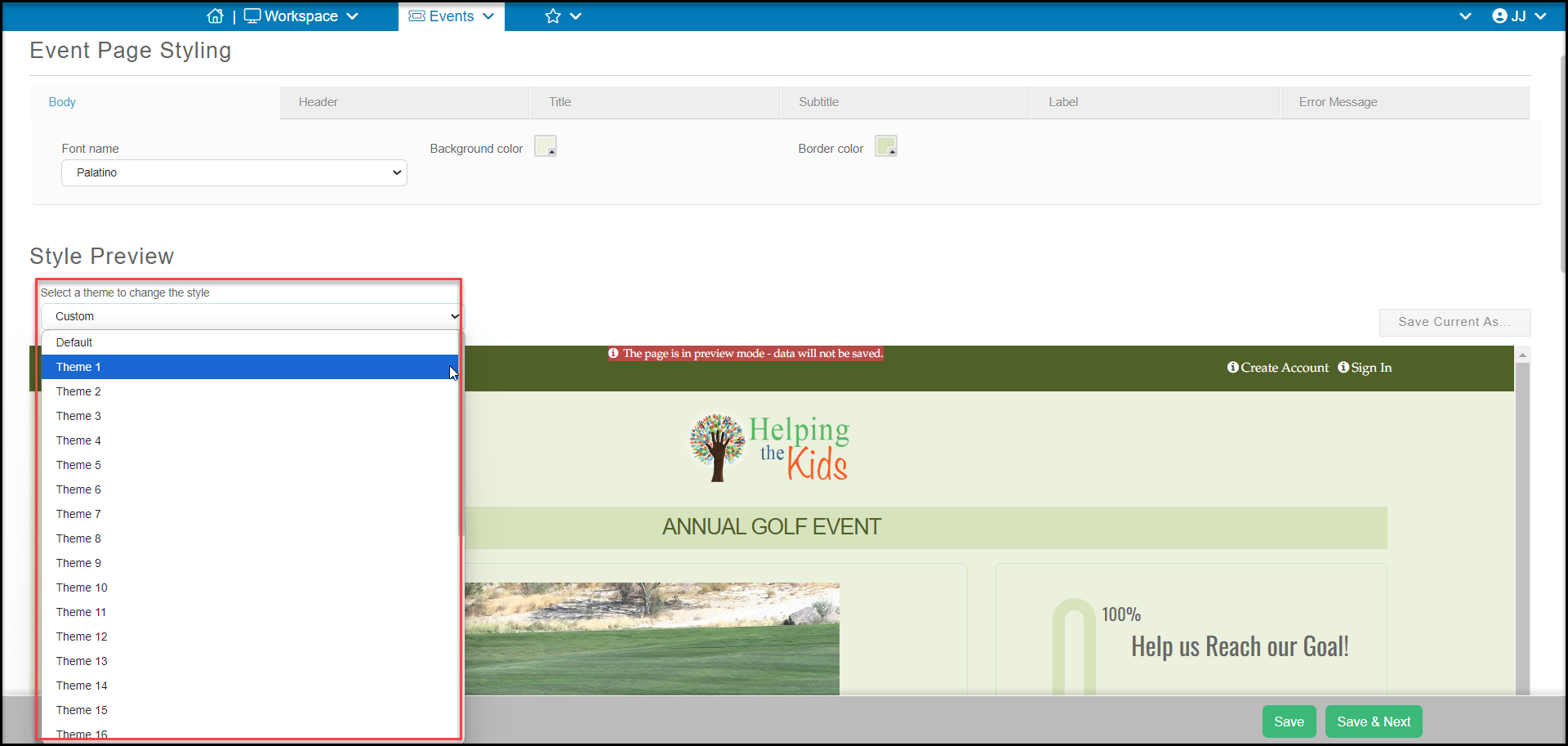Expand the chevron next to the star
The width and height of the screenshot is (1568, 746).
pyautogui.click(x=576, y=16)
